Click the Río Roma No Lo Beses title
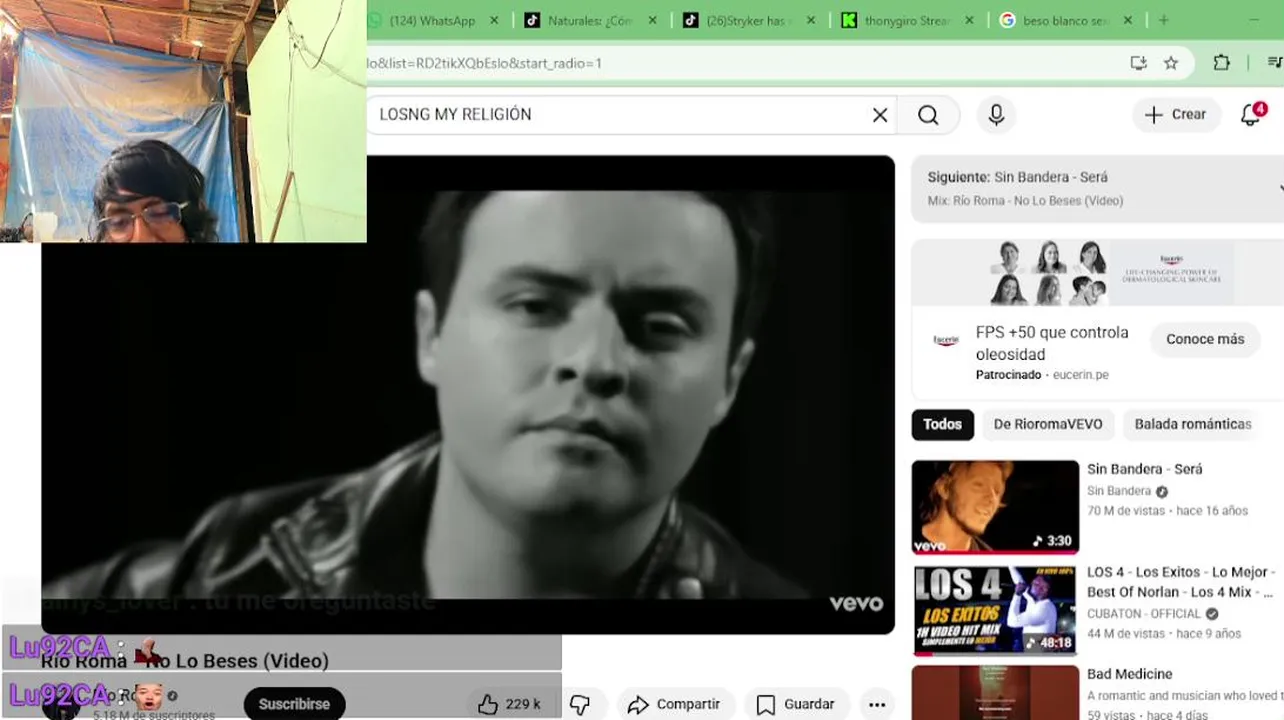1284x720 pixels. pos(185,661)
